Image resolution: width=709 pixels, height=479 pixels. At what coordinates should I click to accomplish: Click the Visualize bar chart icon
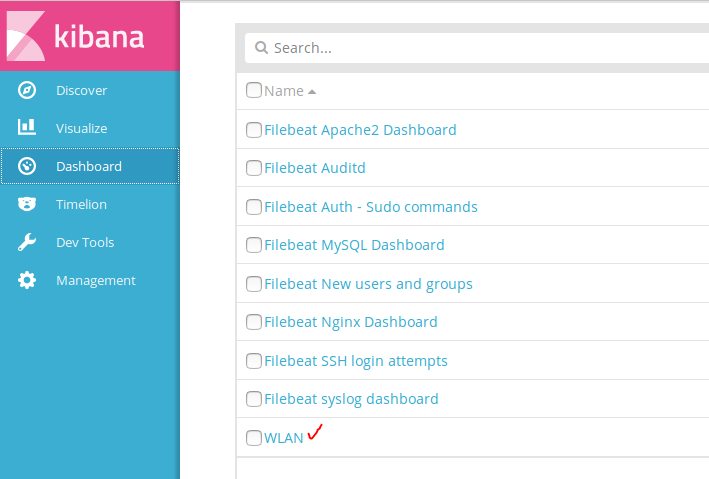[x=27, y=128]
